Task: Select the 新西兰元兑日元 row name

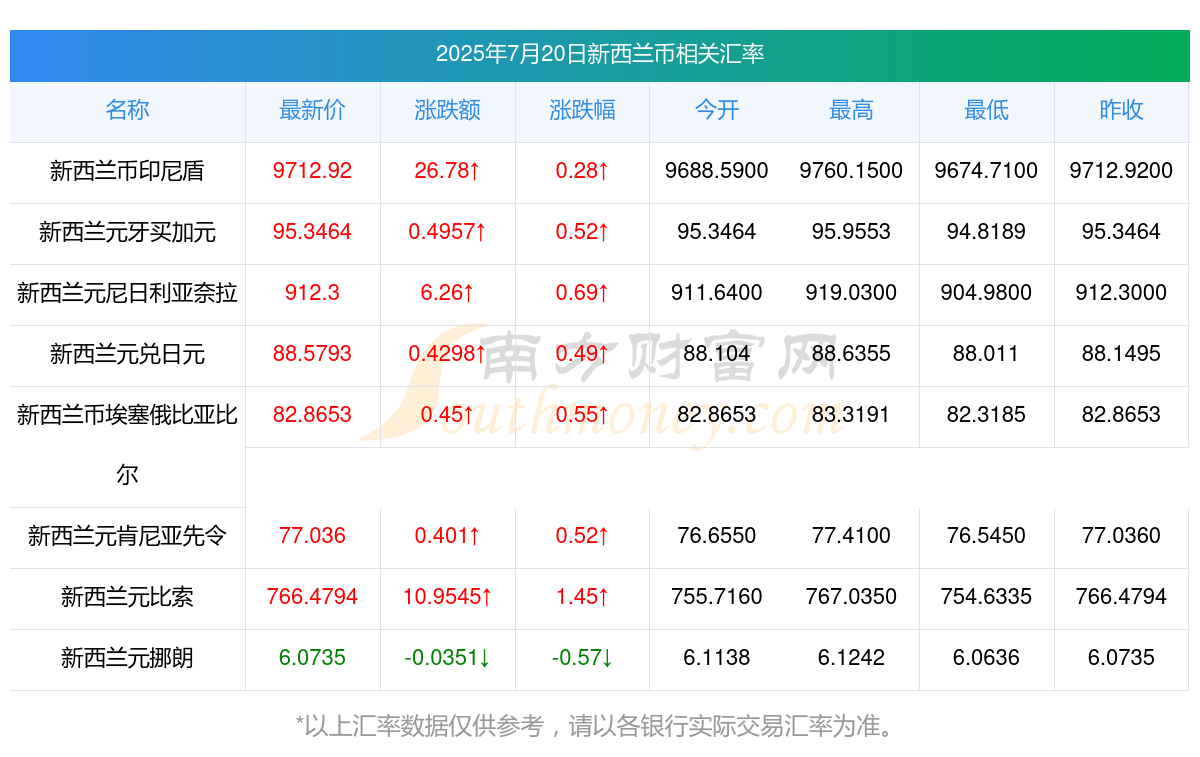Action: [127, 354]
